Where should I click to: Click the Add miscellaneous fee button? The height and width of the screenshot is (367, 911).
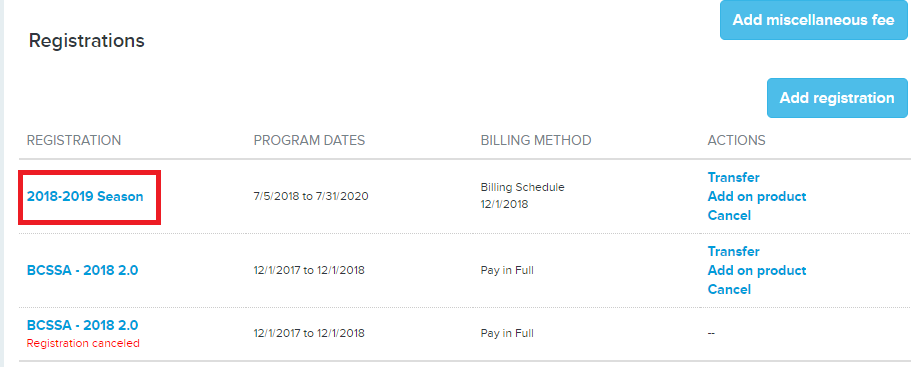[813, 20]
